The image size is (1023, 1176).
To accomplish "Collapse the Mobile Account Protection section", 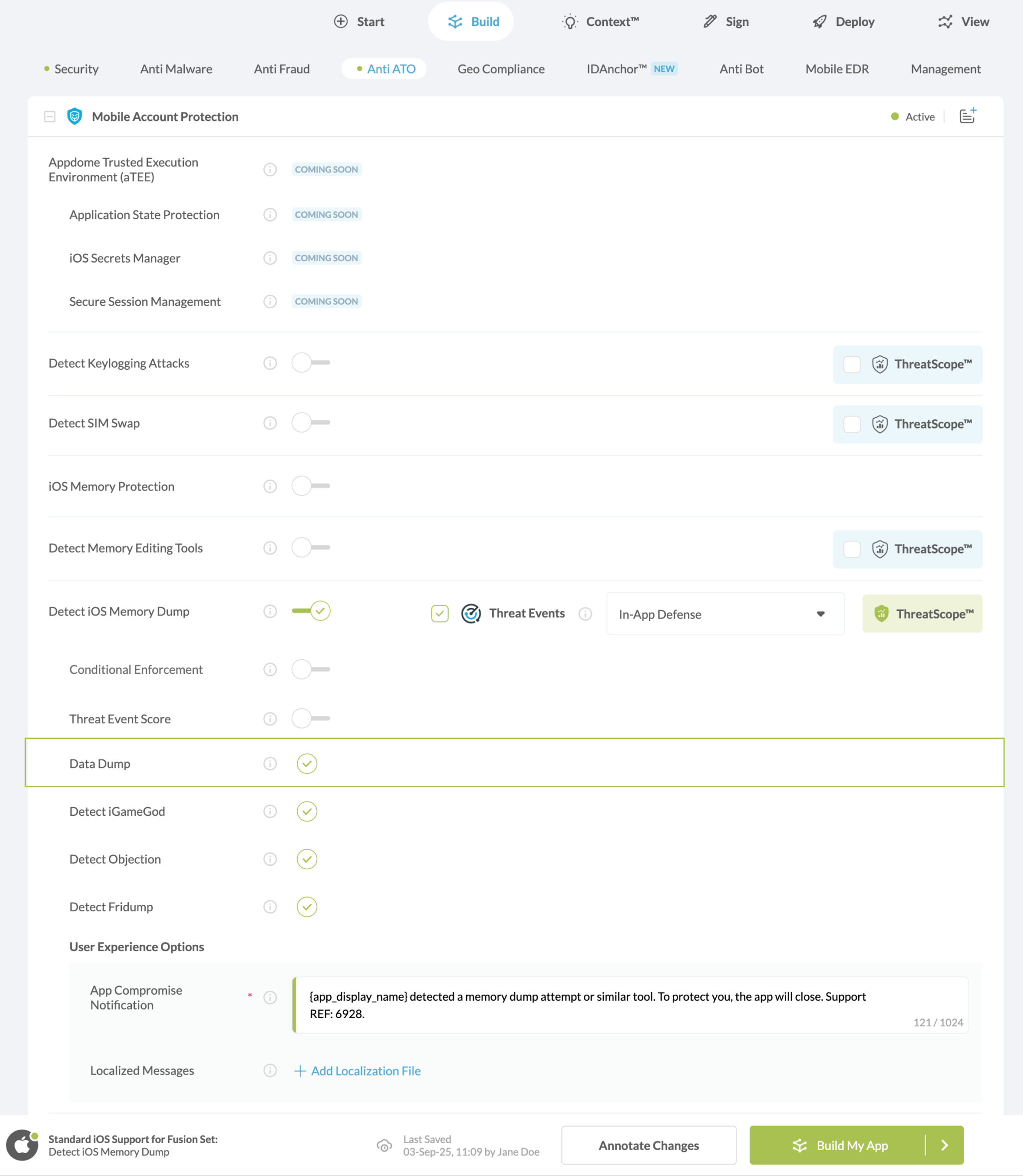I will pos(49,116).
